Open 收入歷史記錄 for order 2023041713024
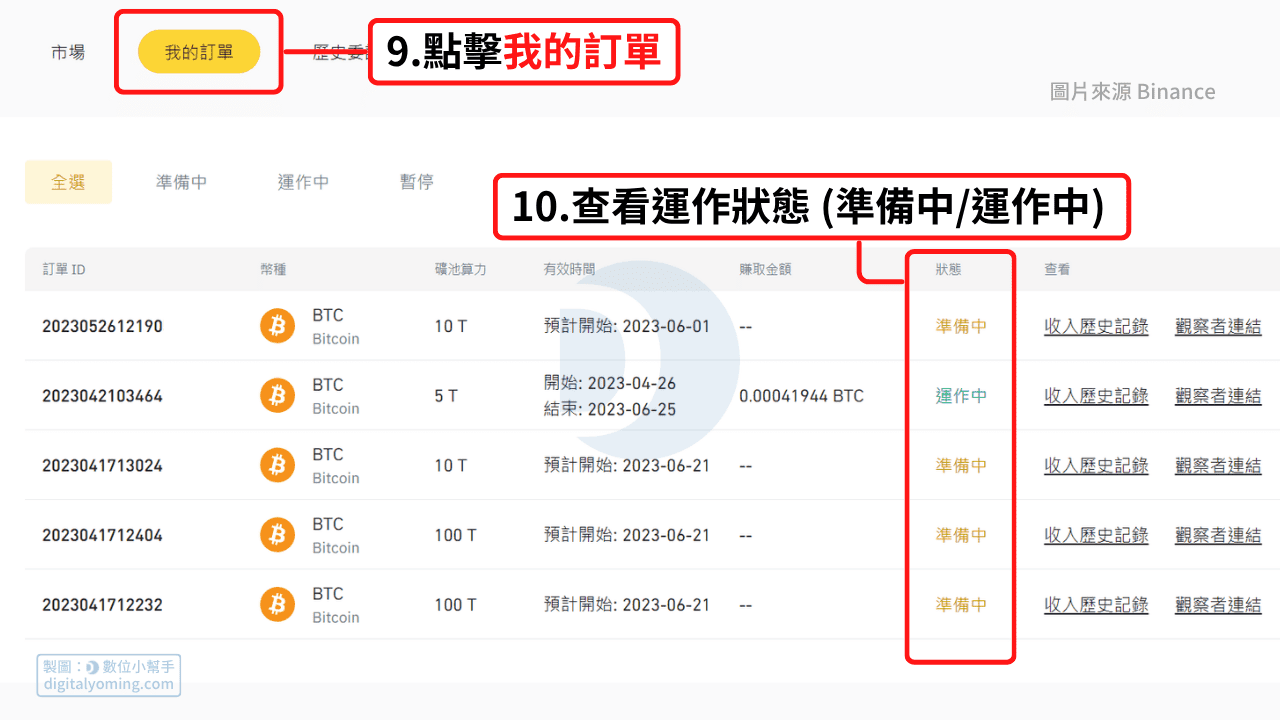 coord(1096,465)
